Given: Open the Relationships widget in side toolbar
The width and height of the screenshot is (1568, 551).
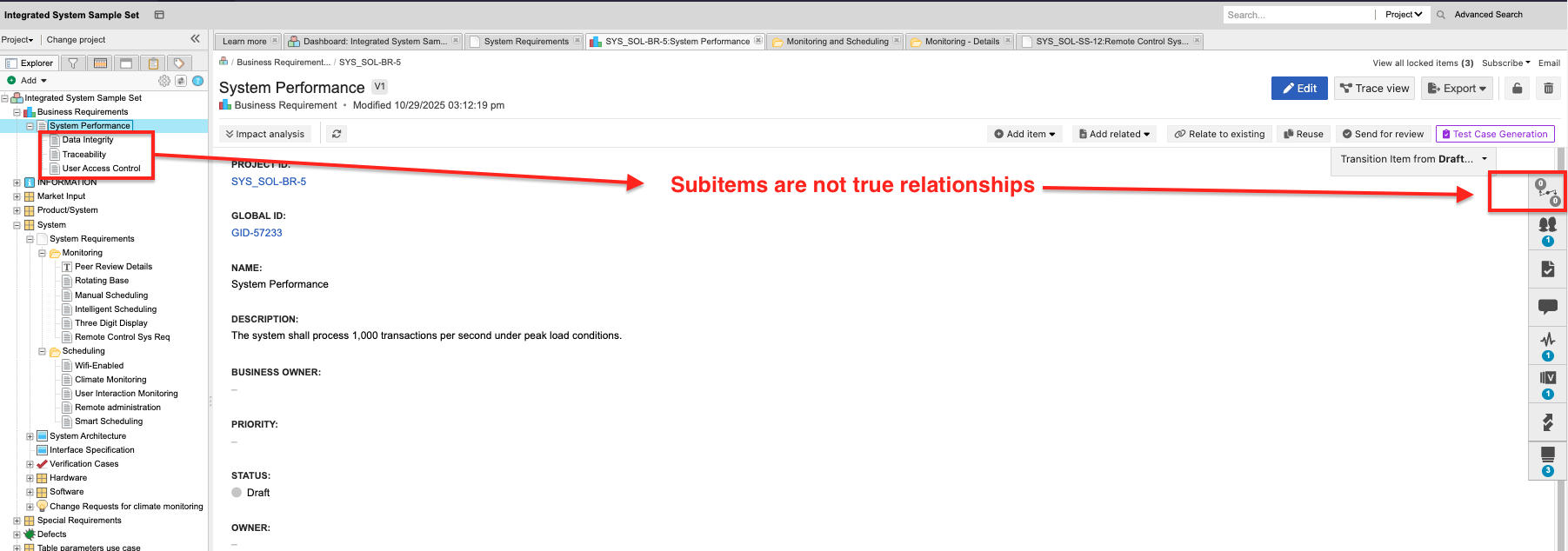Looking at the screenshot, I should [1547, 192].
